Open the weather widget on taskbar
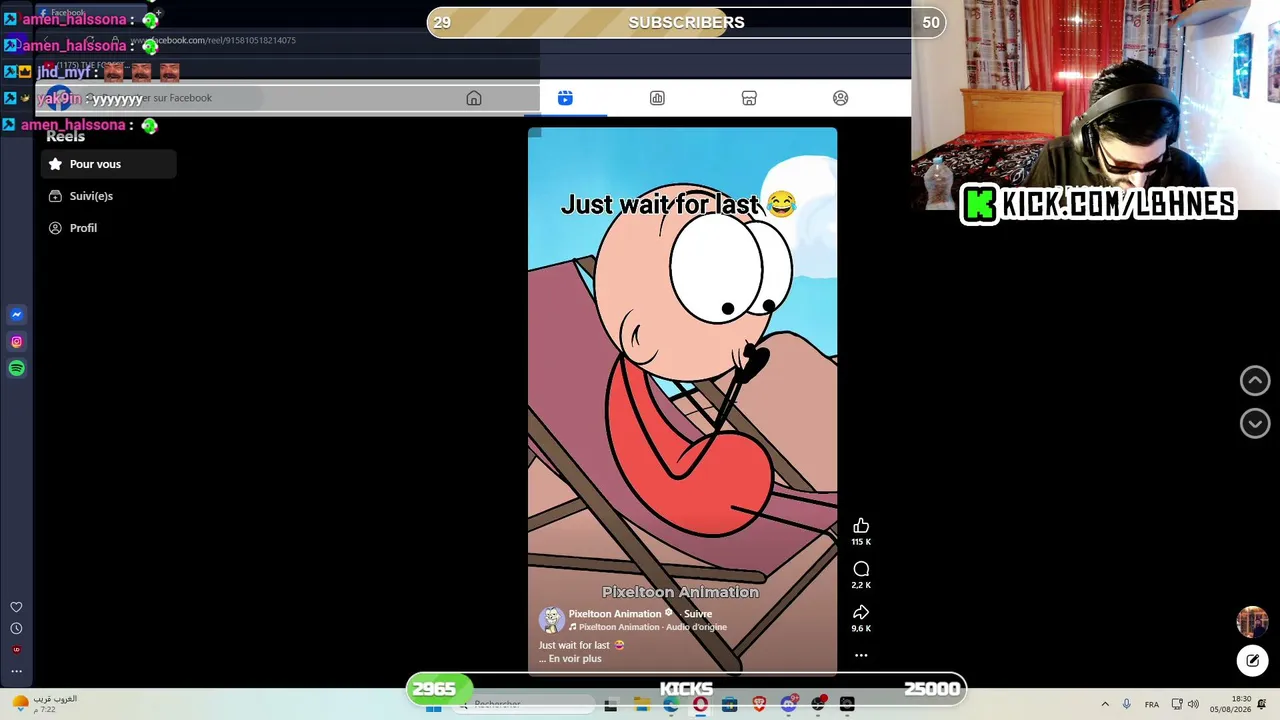1280x720 pixels. [43, 703]
